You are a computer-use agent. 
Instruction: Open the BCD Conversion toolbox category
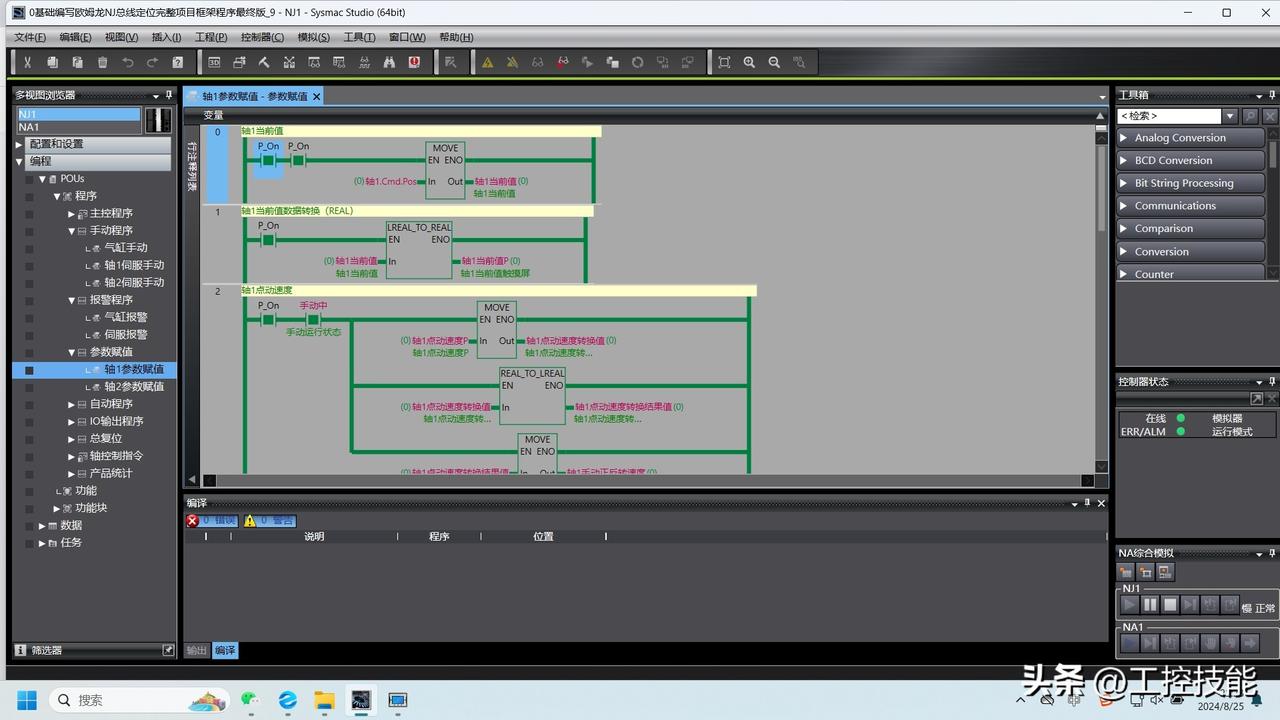coord(1190,160)
